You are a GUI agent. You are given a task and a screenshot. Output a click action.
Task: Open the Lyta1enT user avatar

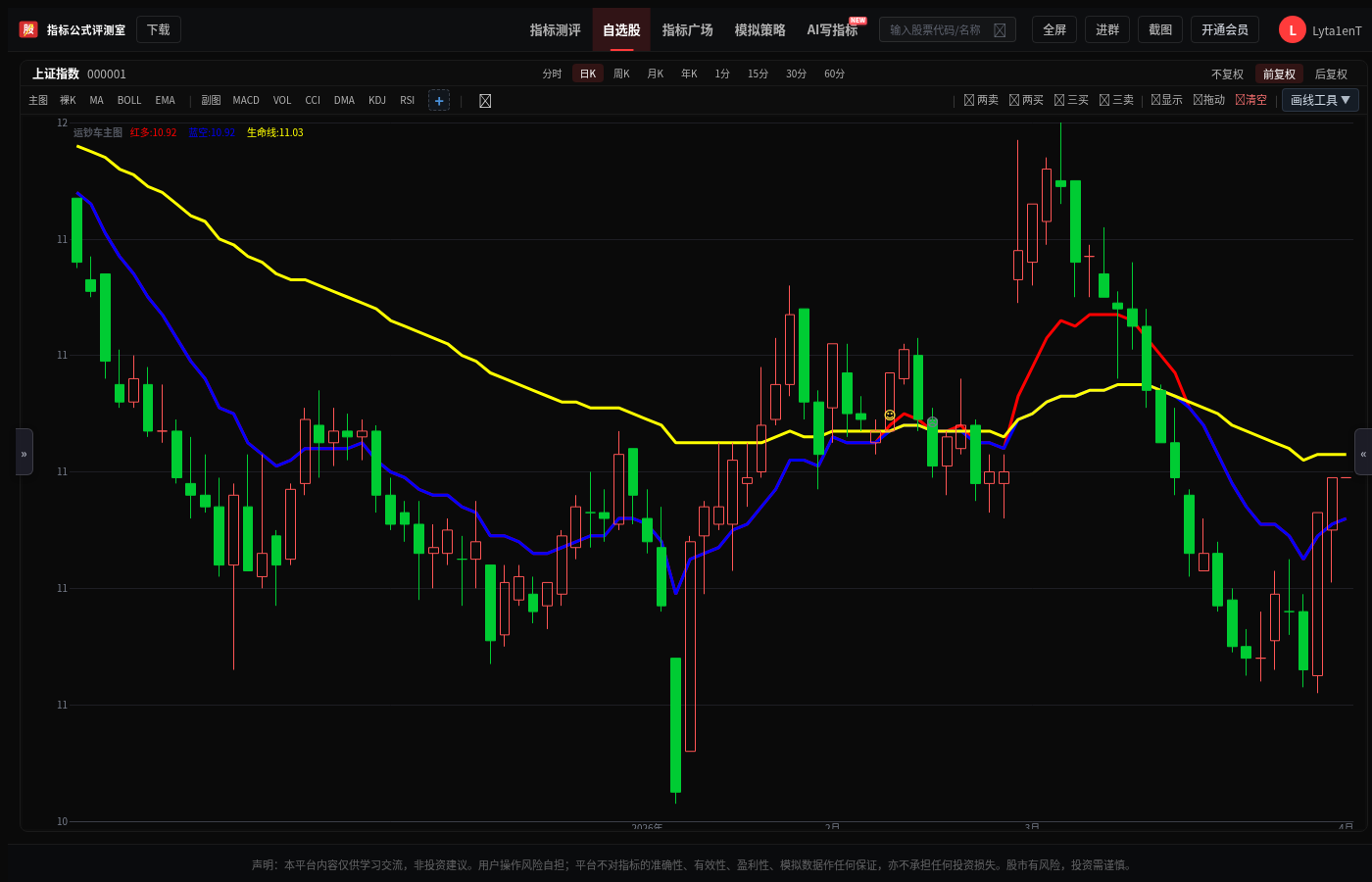click(1292, 30)
